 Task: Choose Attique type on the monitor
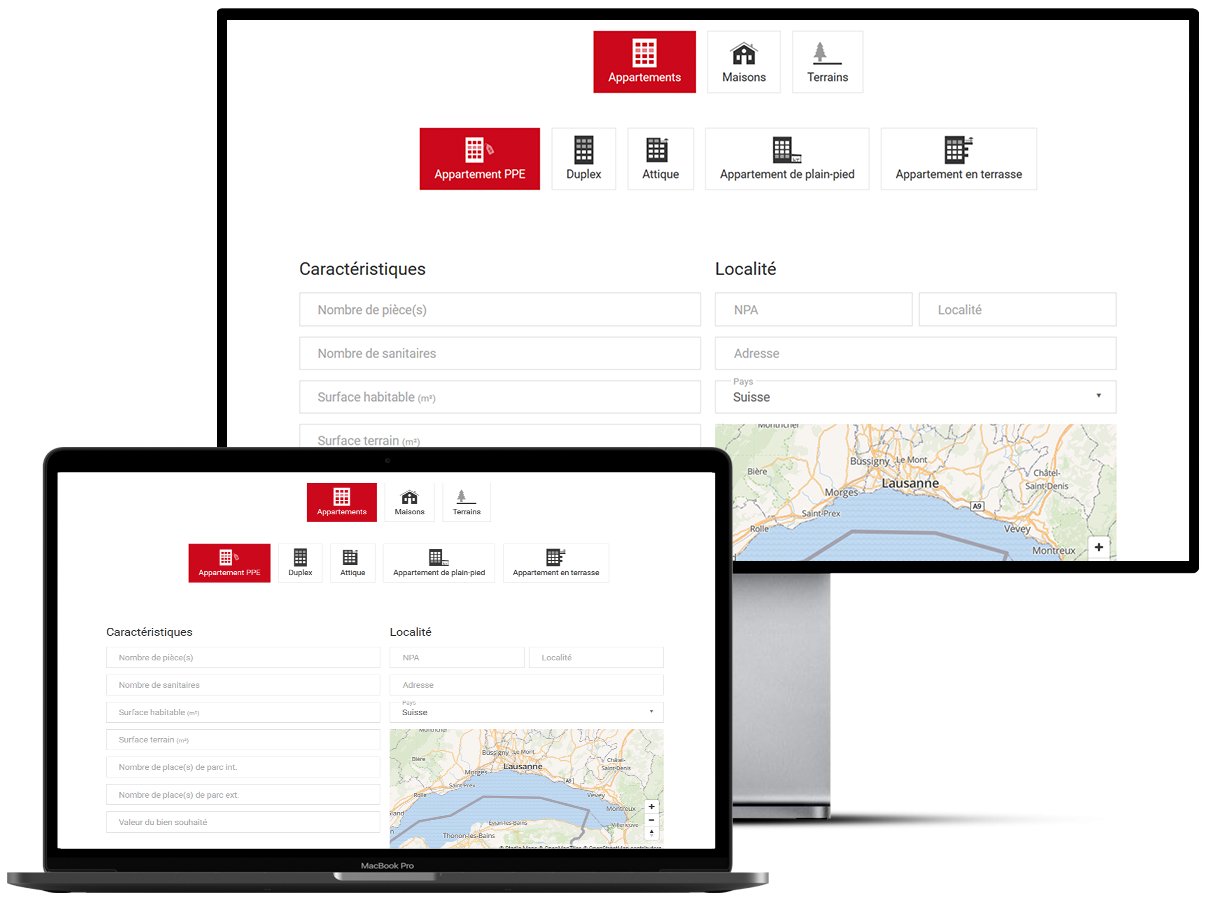coord(660,159)
